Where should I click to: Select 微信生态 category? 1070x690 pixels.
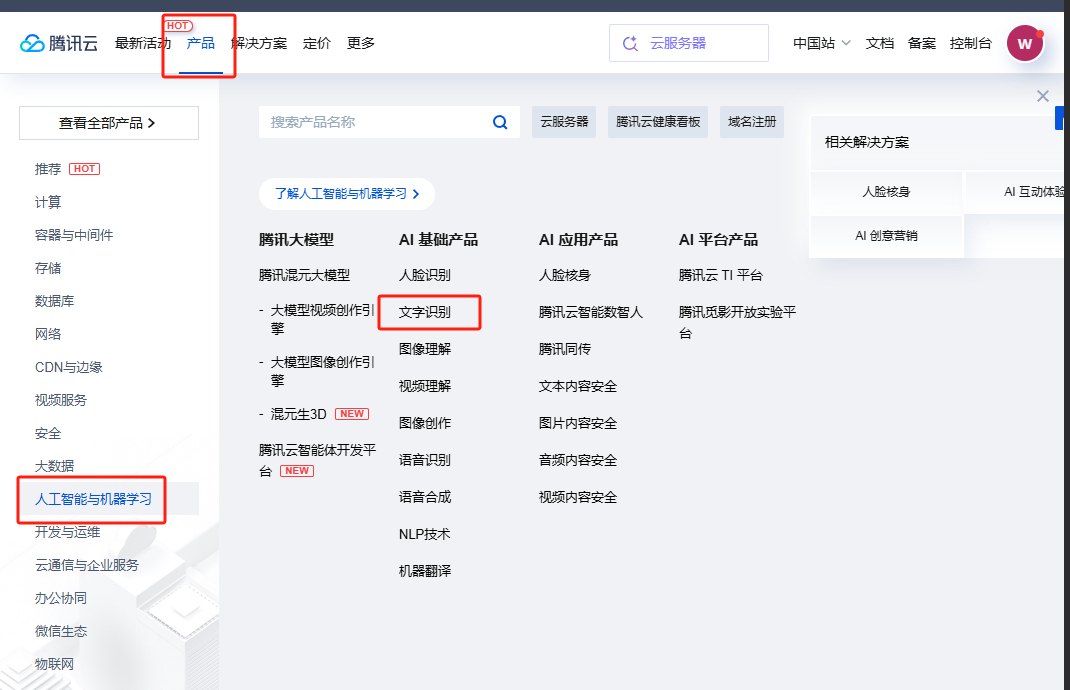coord(61,631)
